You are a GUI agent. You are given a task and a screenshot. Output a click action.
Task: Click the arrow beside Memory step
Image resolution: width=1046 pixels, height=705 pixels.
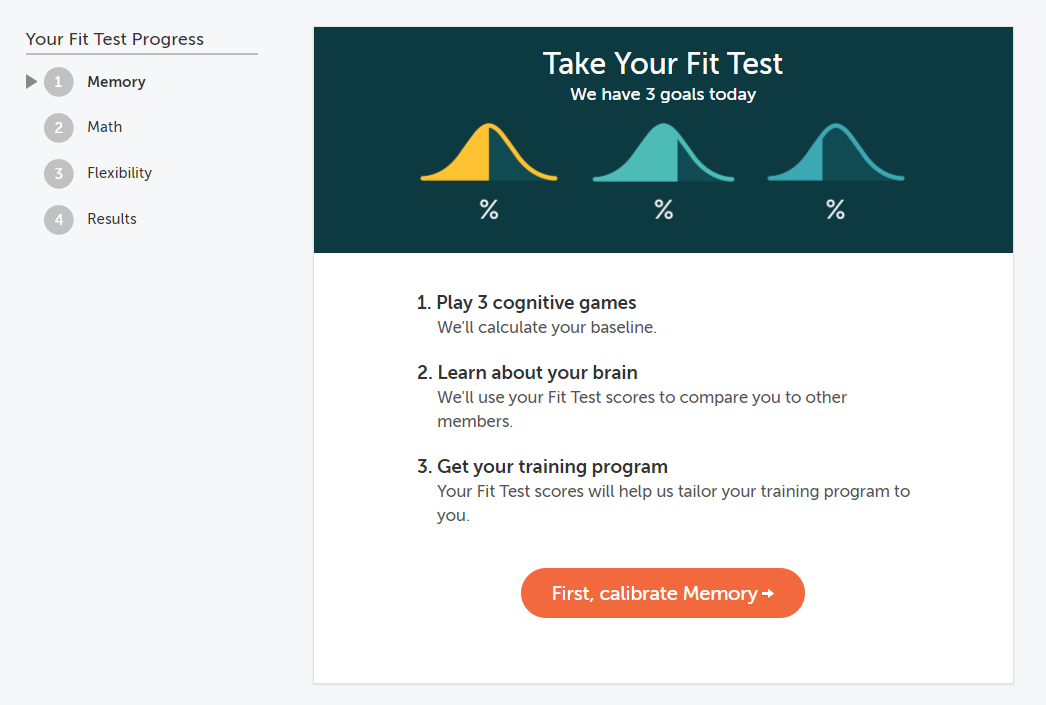(x=31, y=81)
